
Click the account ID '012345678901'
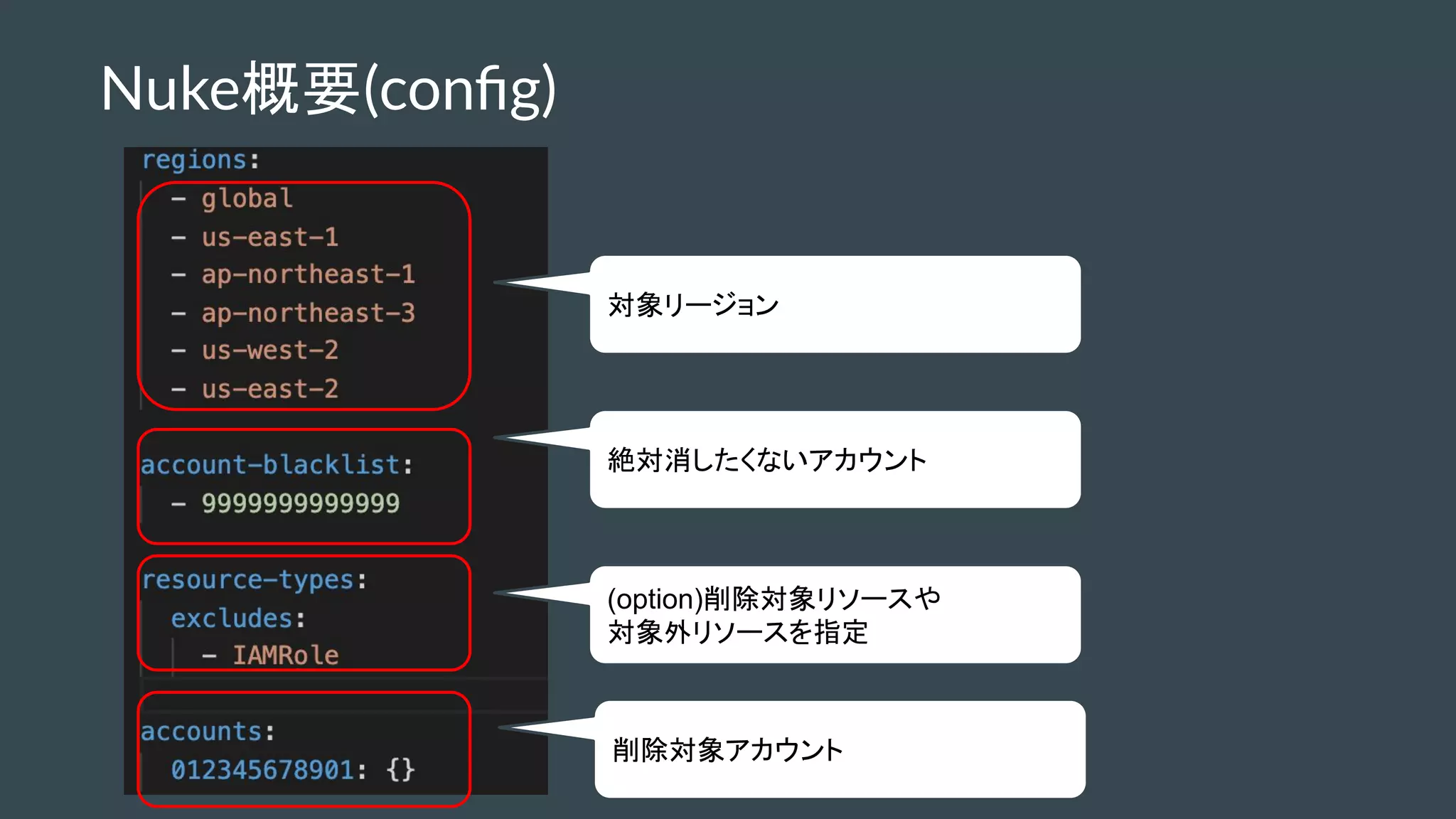[x=262, y=770]
